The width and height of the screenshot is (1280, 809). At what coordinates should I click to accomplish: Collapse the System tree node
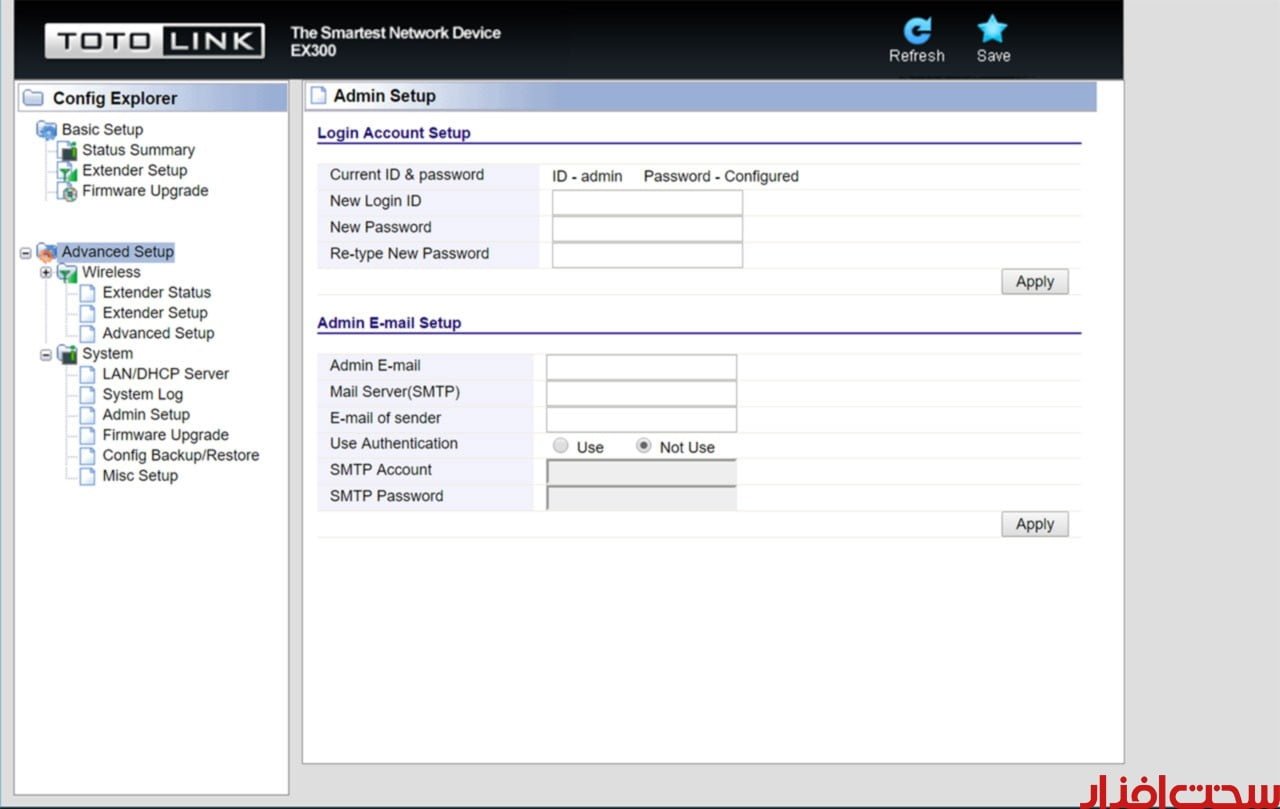[46, 354]
